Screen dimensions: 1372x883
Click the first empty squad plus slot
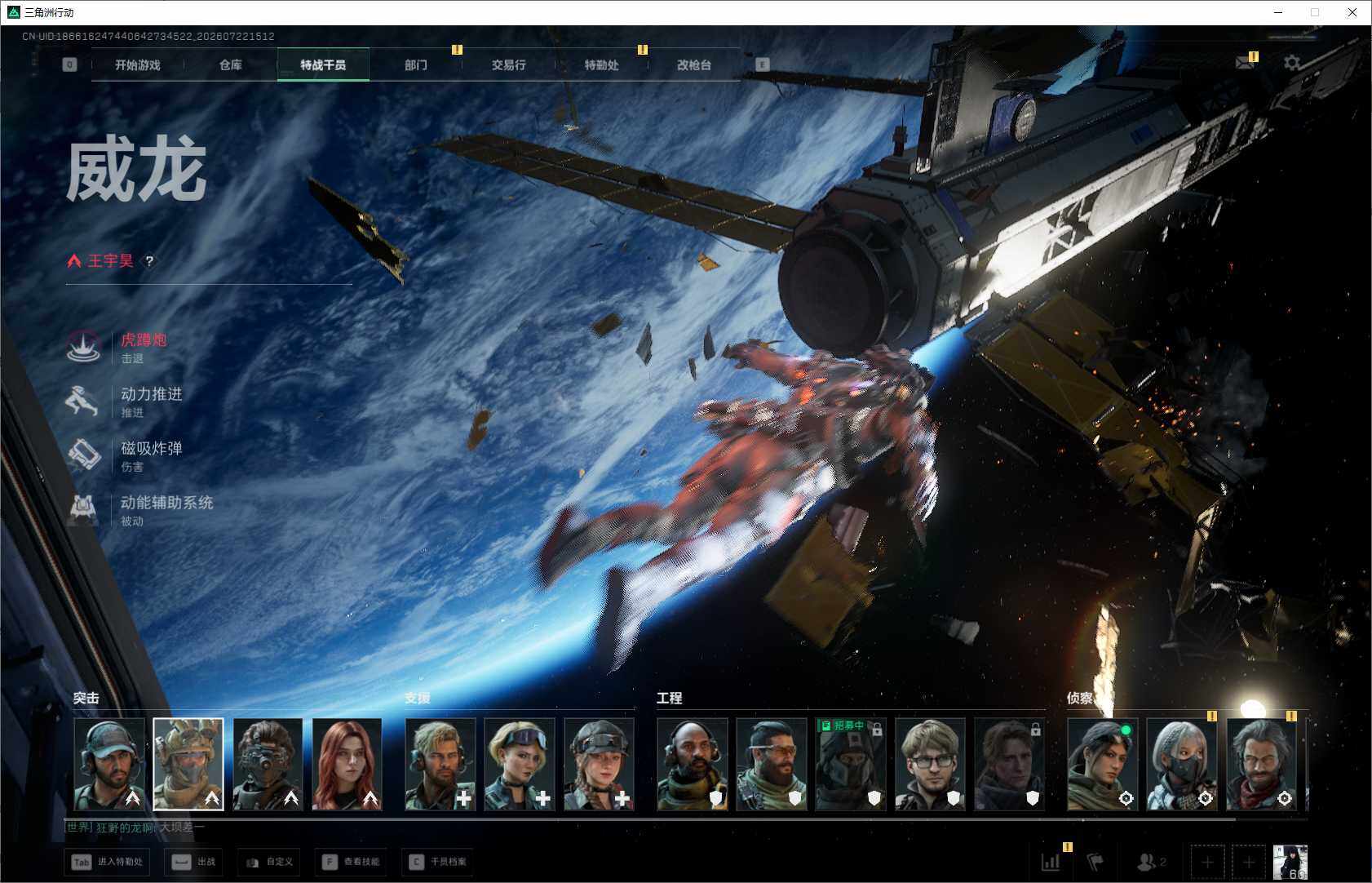click(x=1208, y=862)
